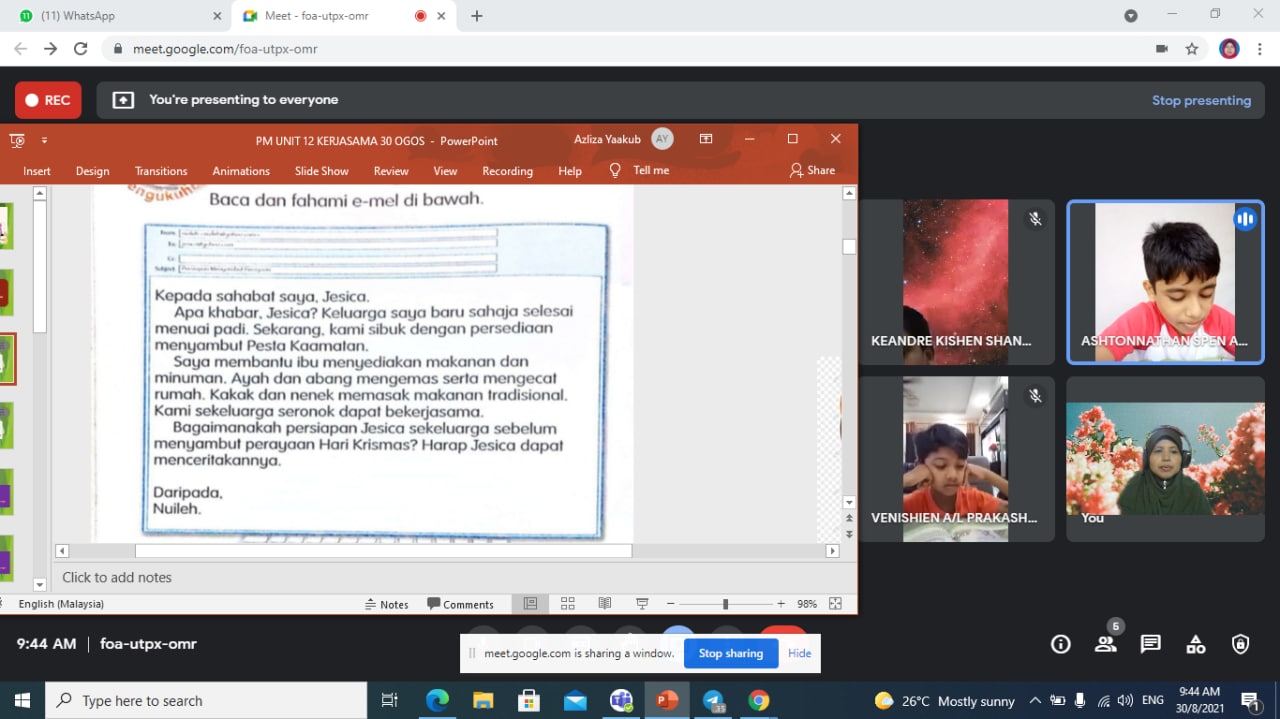This screenshot has width=1280, height=719.
Task: Open Ribbon Display Options menu
Action: click(706, 139)
